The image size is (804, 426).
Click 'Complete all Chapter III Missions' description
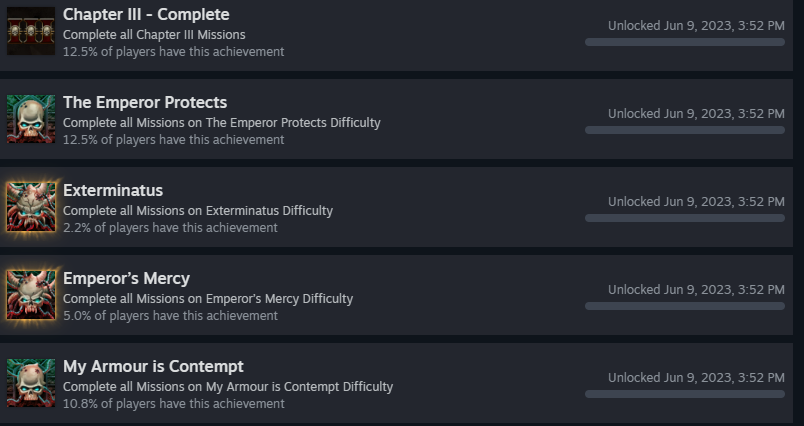[x=154, y=35]
